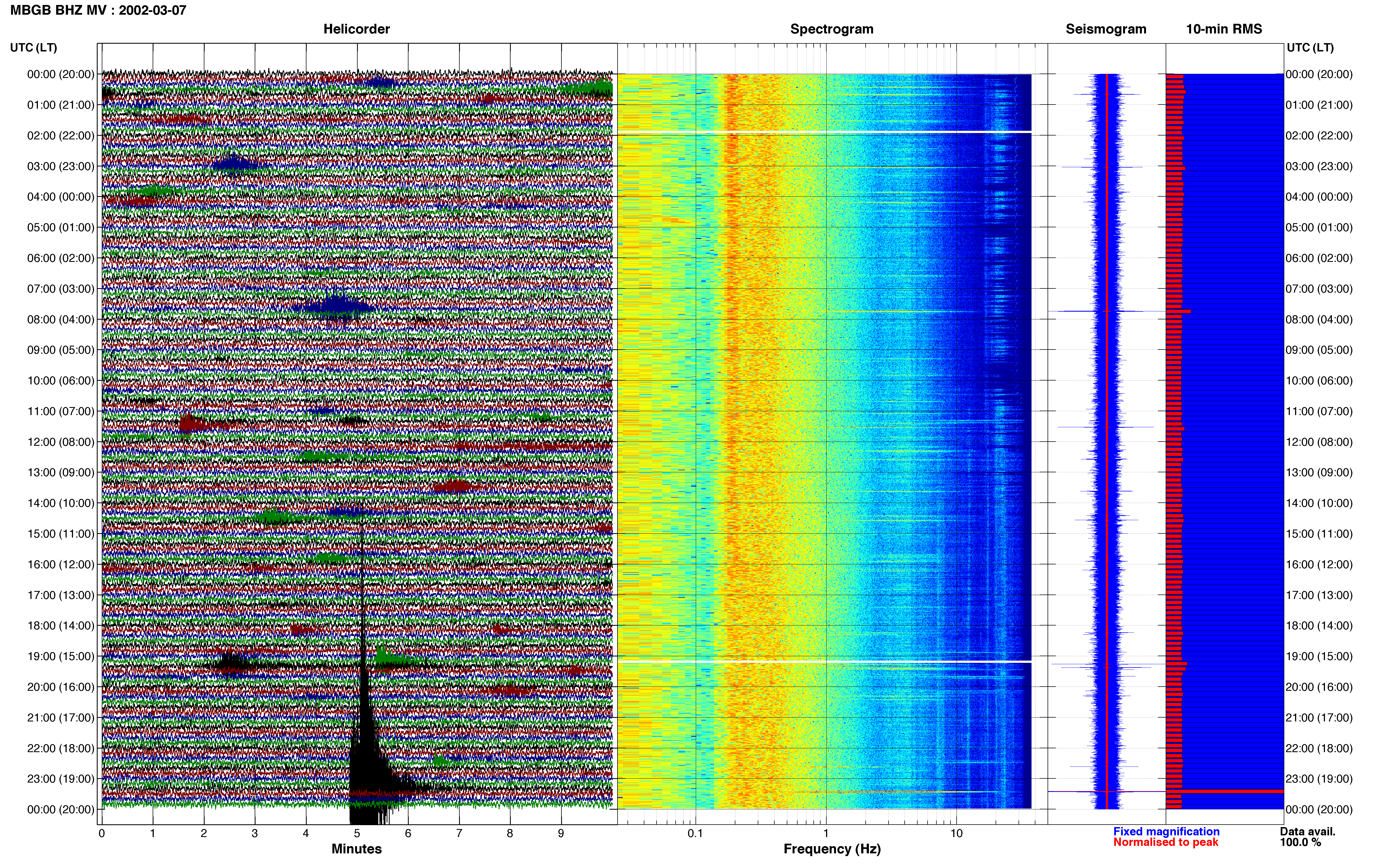1388x868 pixels.
Task: Click the '10-min RMS' panel heading
Action: click(1224, 29)
